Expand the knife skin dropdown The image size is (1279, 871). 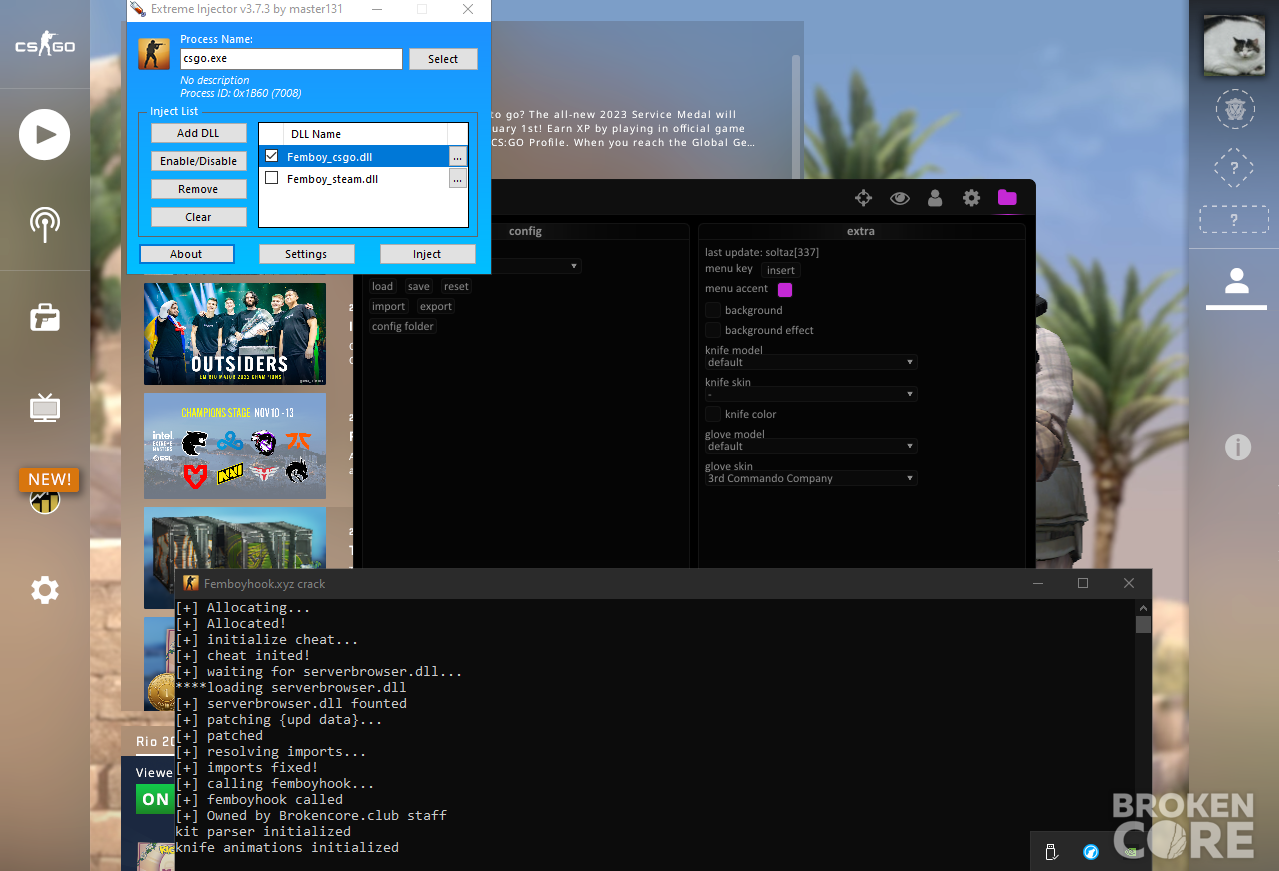(811, 394)
